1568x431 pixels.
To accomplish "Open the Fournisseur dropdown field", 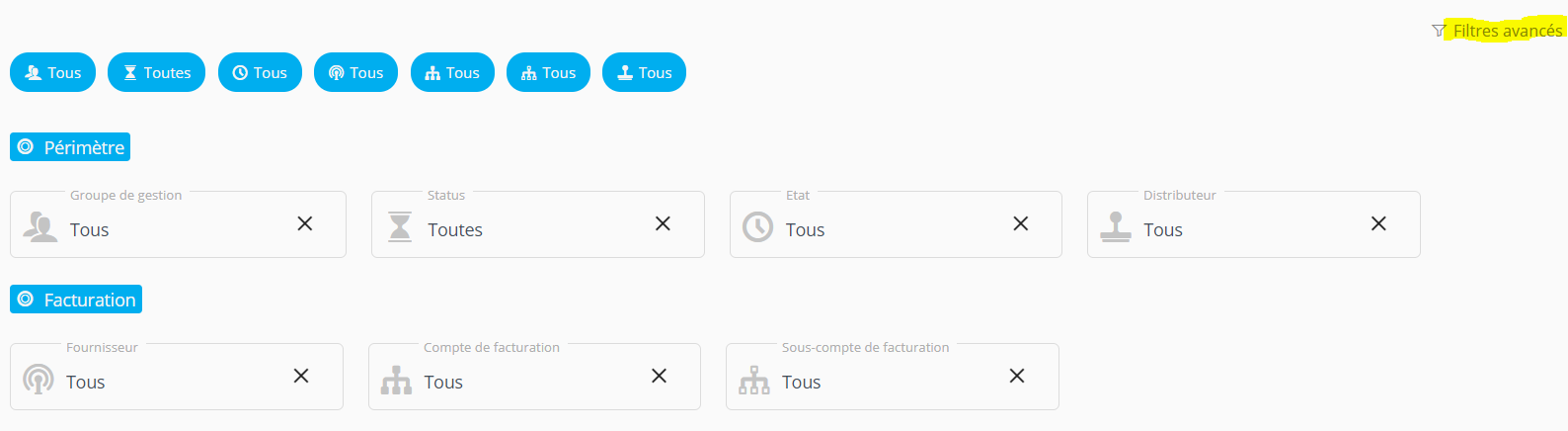I will pos(158,382).
